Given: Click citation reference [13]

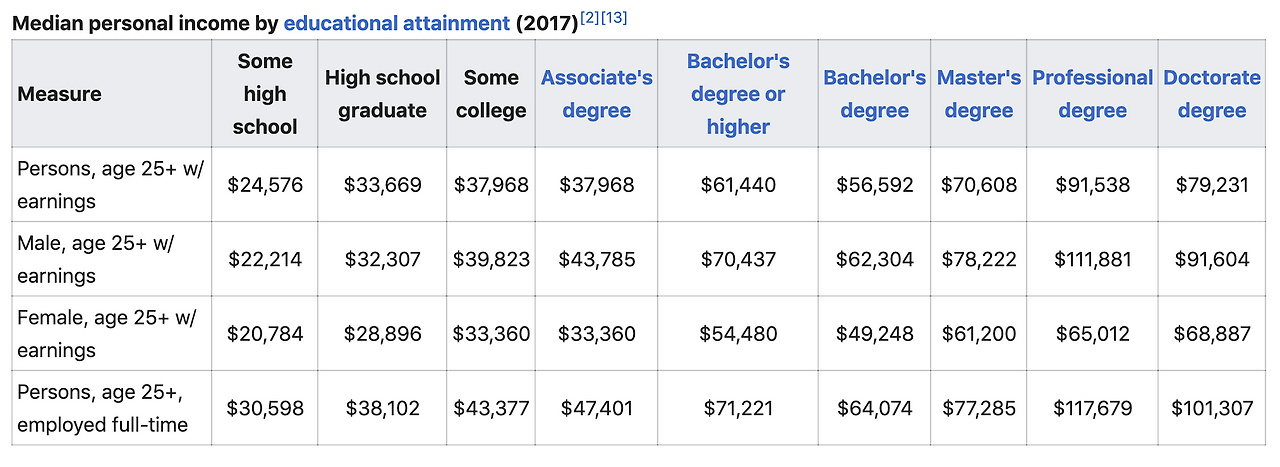Looking at the screenshot, I should click(614, 18).
